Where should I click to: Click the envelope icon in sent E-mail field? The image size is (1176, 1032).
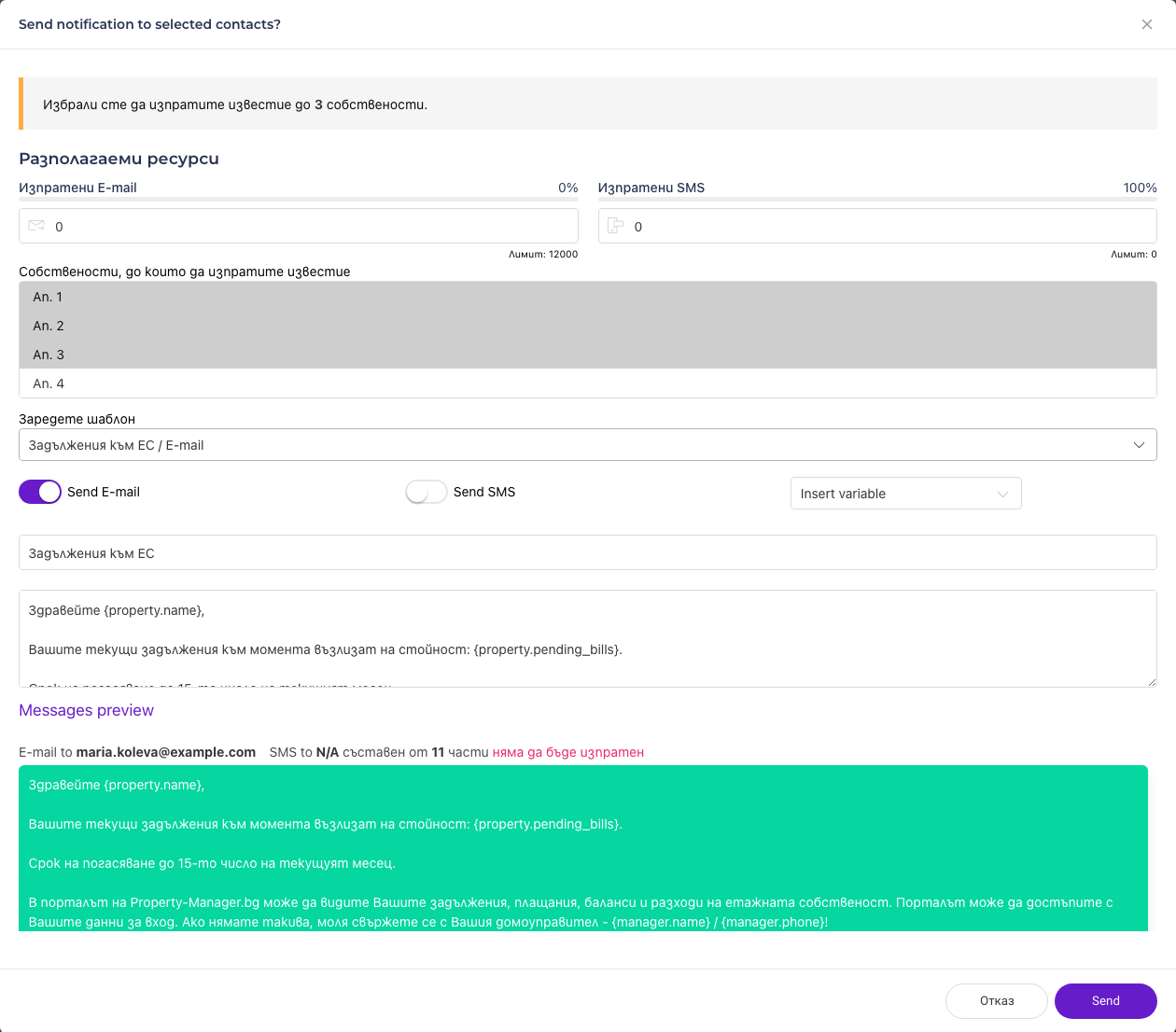(36, 226)
